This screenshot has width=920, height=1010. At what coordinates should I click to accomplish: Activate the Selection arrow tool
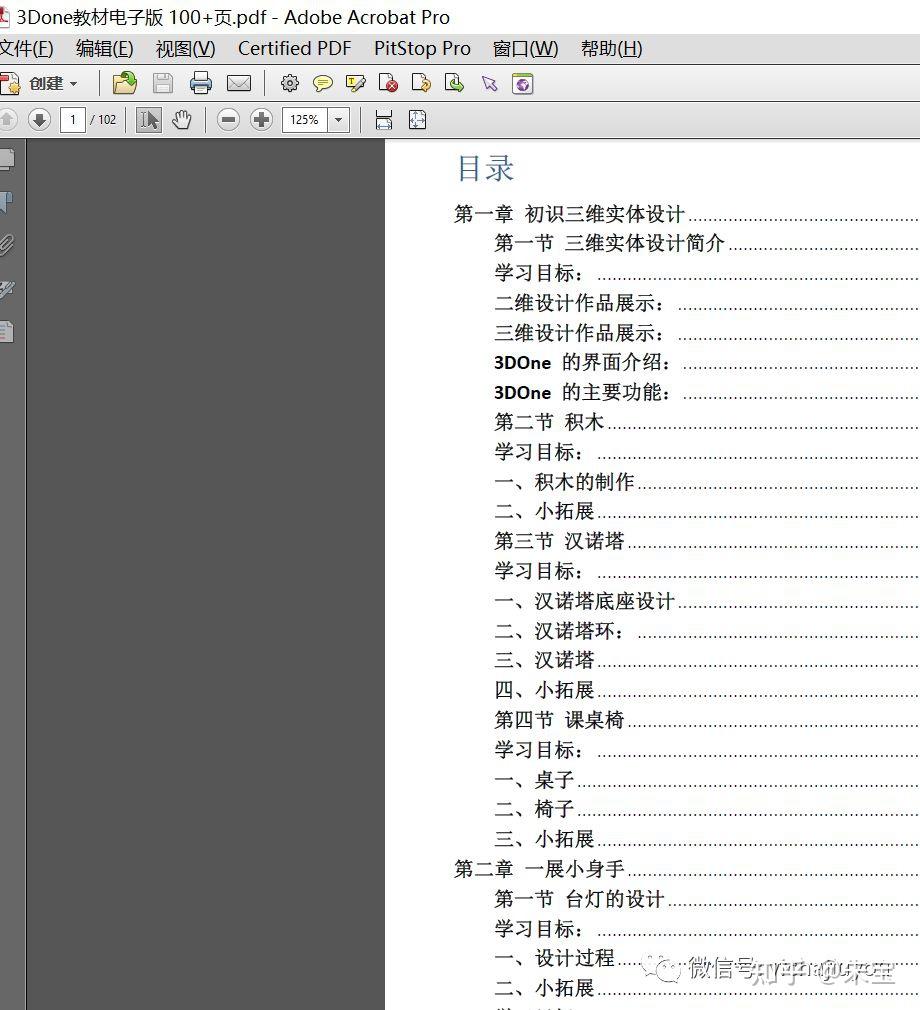[x=151, y=119]
